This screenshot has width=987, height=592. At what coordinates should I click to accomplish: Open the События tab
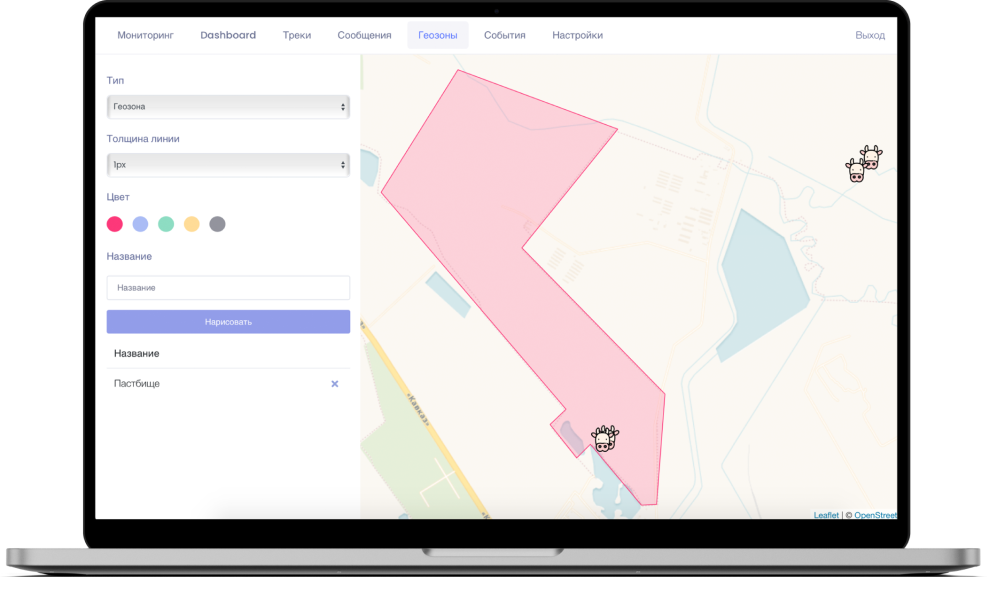[x=505, y=35]
